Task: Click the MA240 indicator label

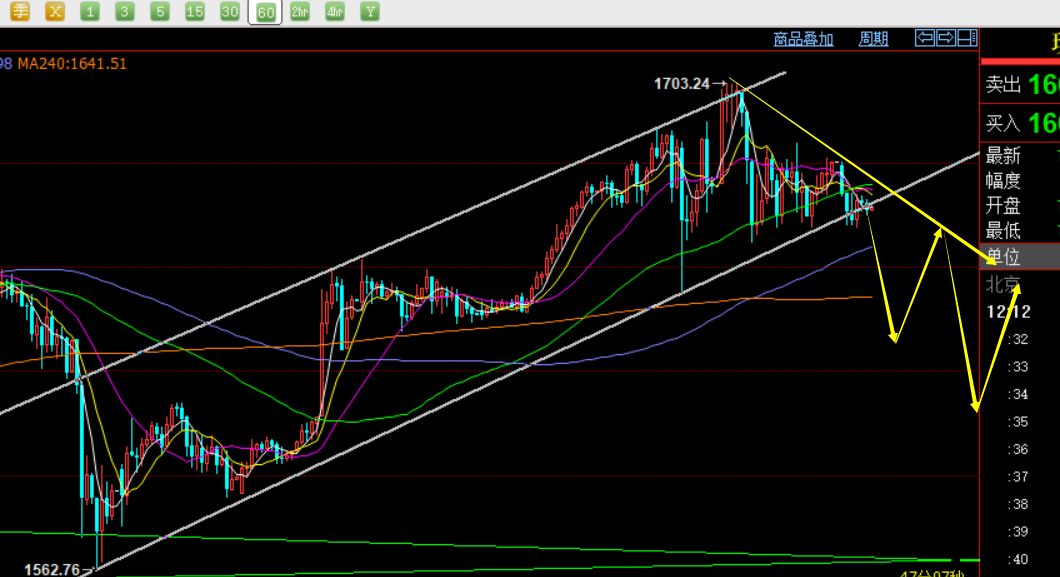Action: point(72,64)
